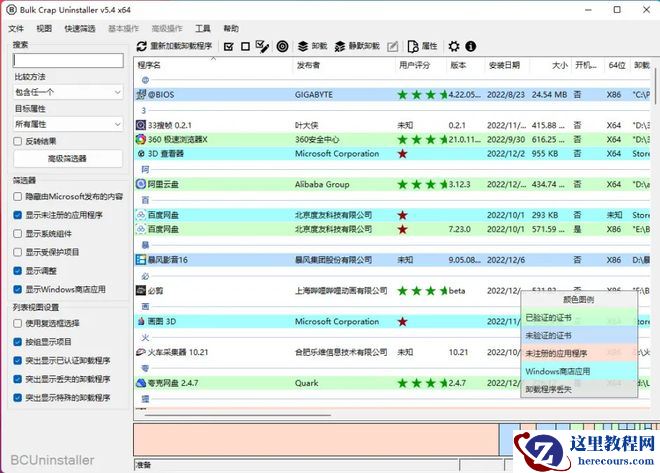Collapse the 百 group header
660x473 pixels.
[x=145, y=200]
